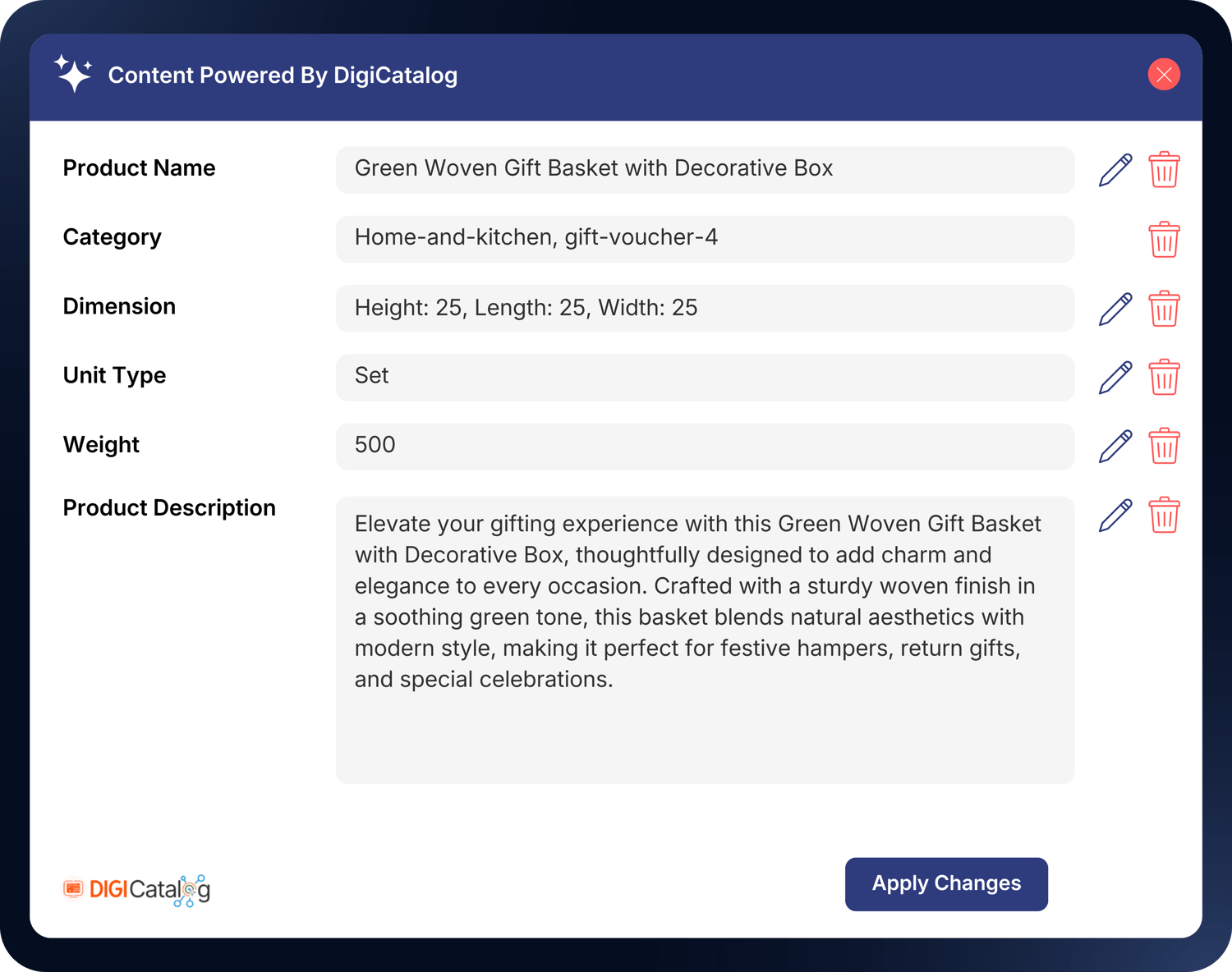Edit the Product Name field pencil icon
The image size is (1232, 972).
[1115, 170]
